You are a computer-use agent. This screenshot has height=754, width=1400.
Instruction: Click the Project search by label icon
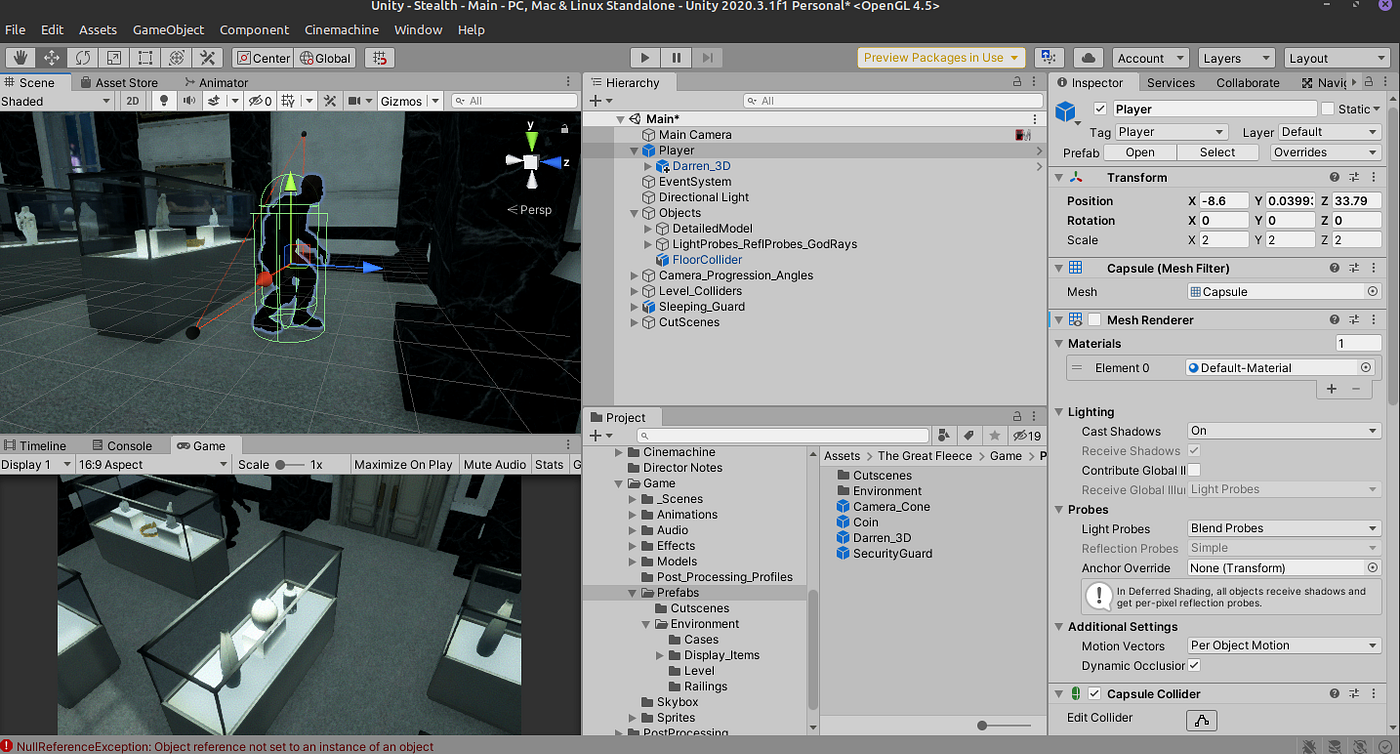969,435
